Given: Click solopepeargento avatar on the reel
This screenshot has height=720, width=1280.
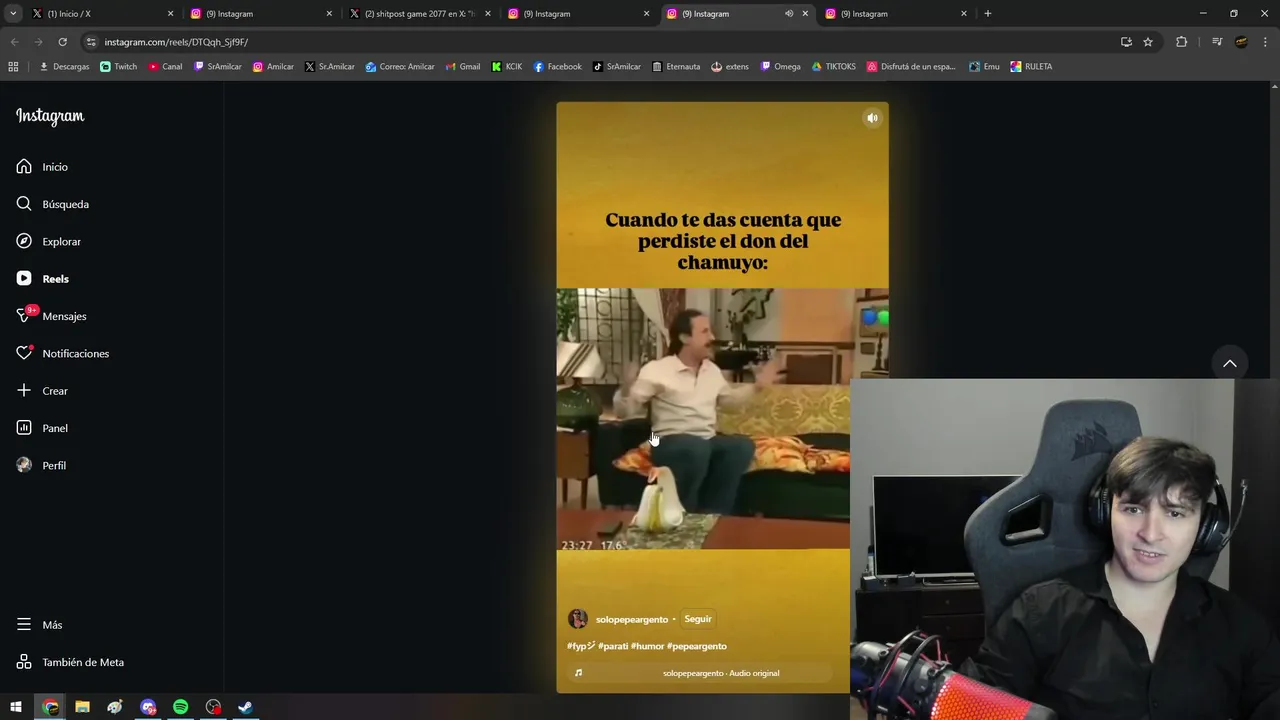Looking at the screenshot, I should click(578, 619).
